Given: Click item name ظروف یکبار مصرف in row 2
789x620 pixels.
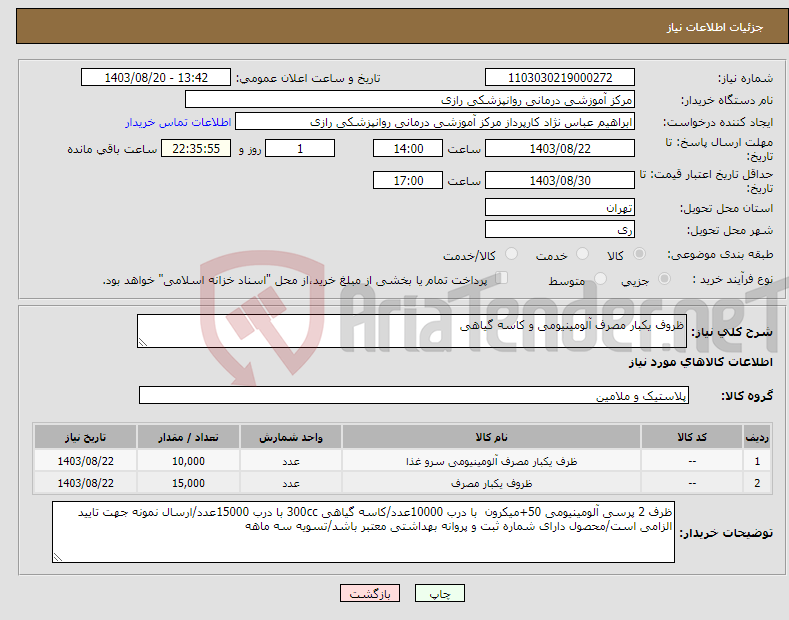Looking at the screenshot, I should (x=491, y=483).
